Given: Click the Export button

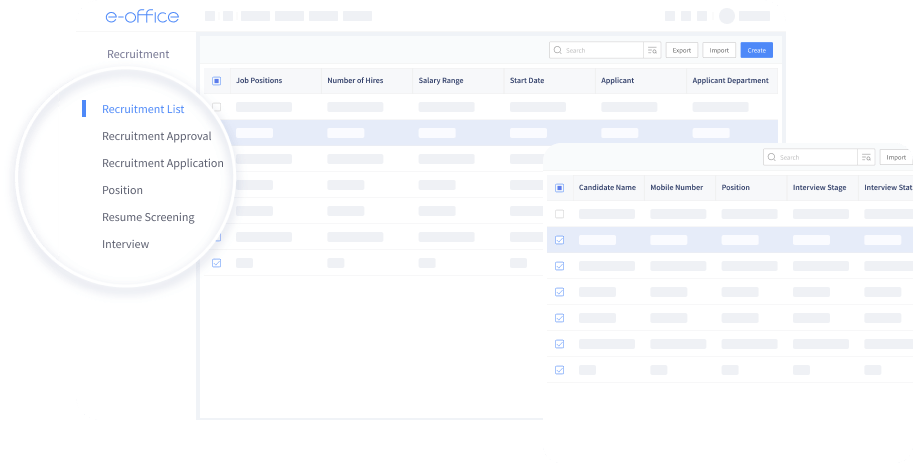Looking at the screenshot, I should [682, 51].
